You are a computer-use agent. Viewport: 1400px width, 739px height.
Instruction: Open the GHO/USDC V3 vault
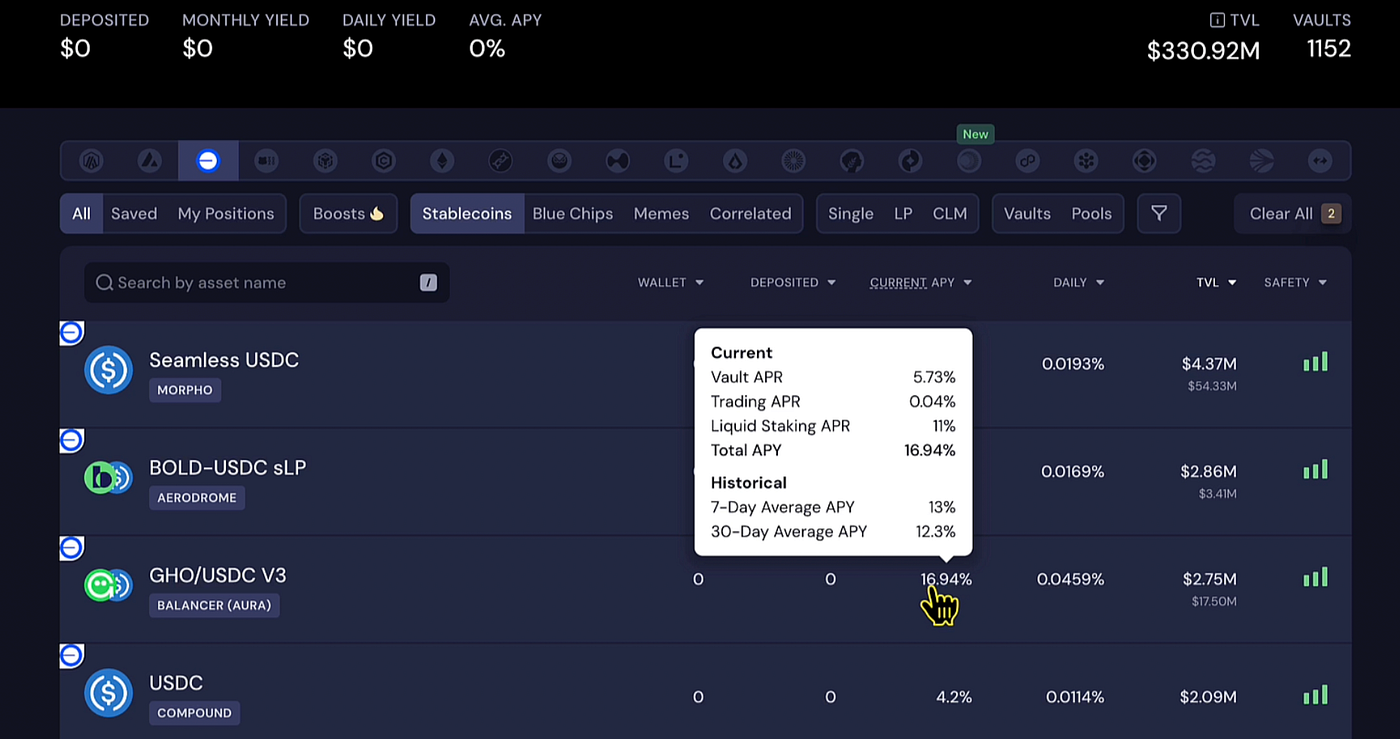(x=218, y=576)
